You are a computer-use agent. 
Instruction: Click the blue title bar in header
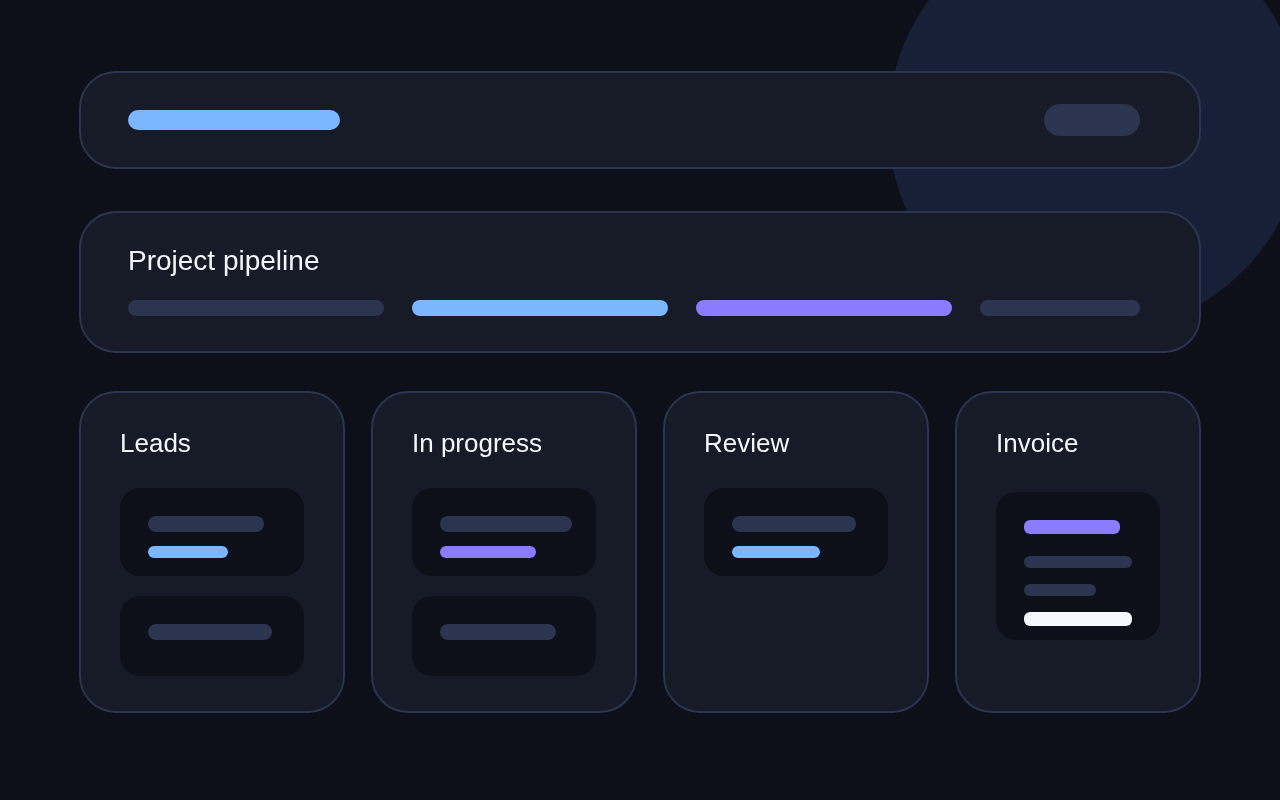coord(234,120)
